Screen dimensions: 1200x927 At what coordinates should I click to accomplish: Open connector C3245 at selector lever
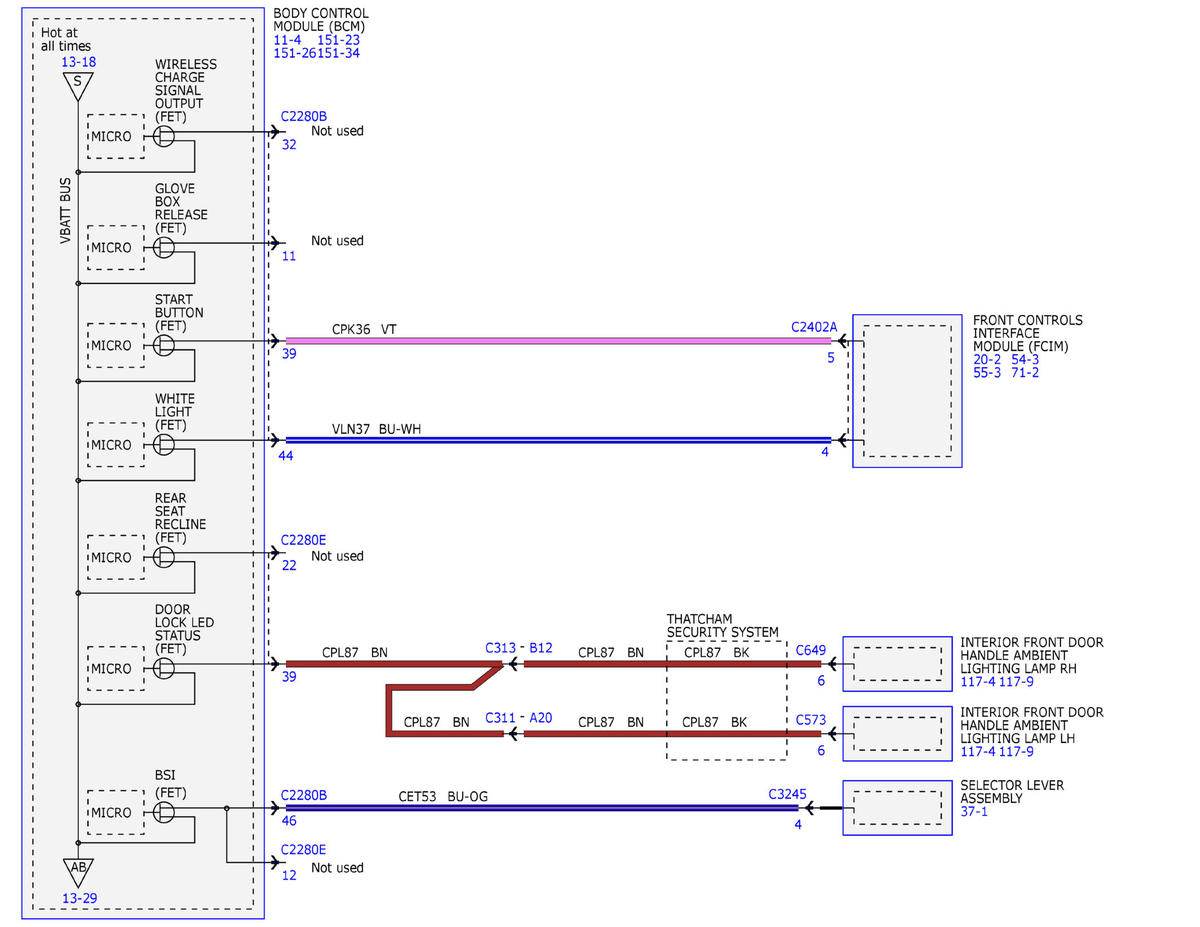point(786,795)
